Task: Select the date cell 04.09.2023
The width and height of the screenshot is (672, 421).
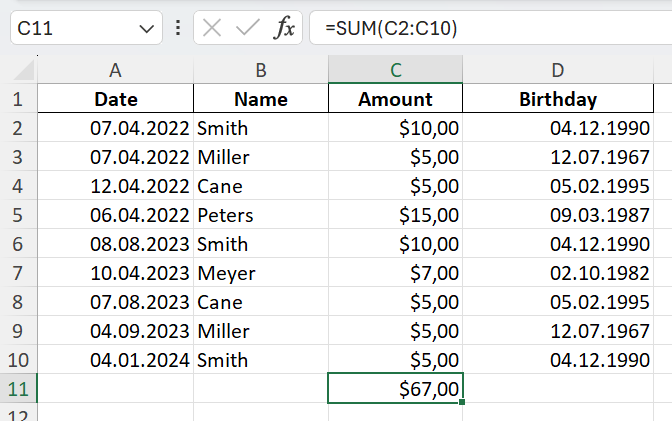Action: pos(116,331)
